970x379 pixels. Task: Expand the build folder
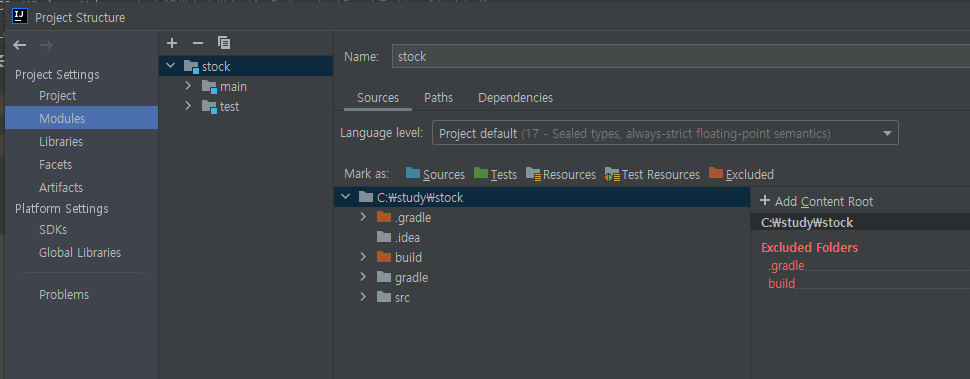pos(363,257)
